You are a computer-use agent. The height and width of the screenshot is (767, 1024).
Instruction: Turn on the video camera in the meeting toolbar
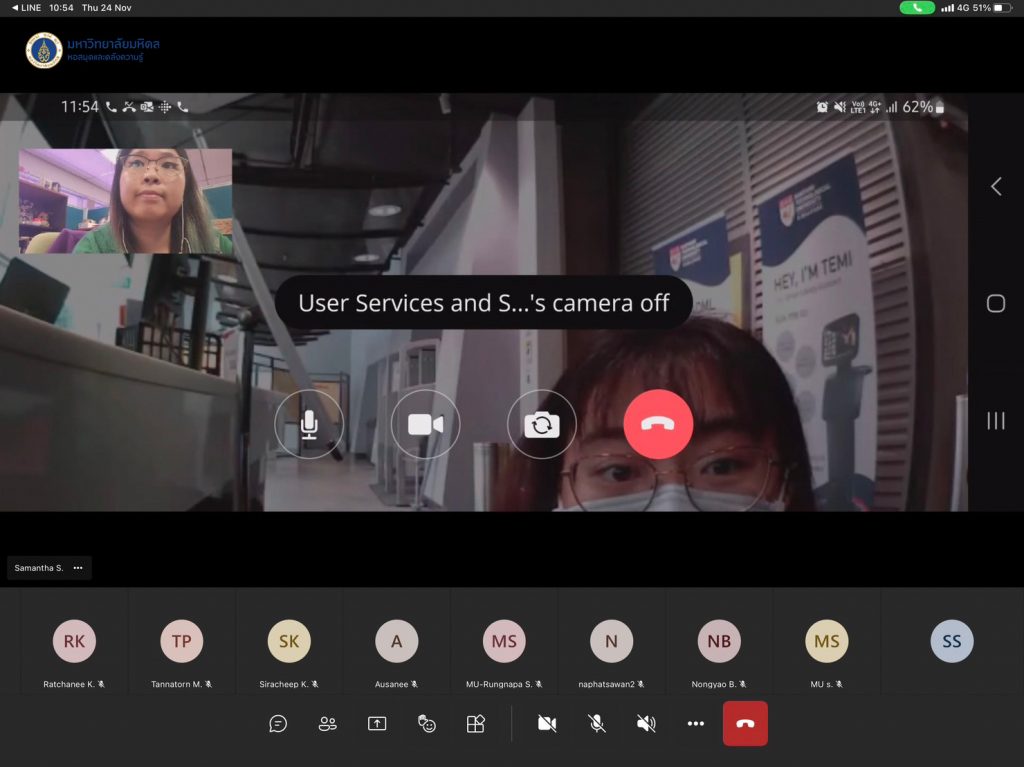[547, 724]
